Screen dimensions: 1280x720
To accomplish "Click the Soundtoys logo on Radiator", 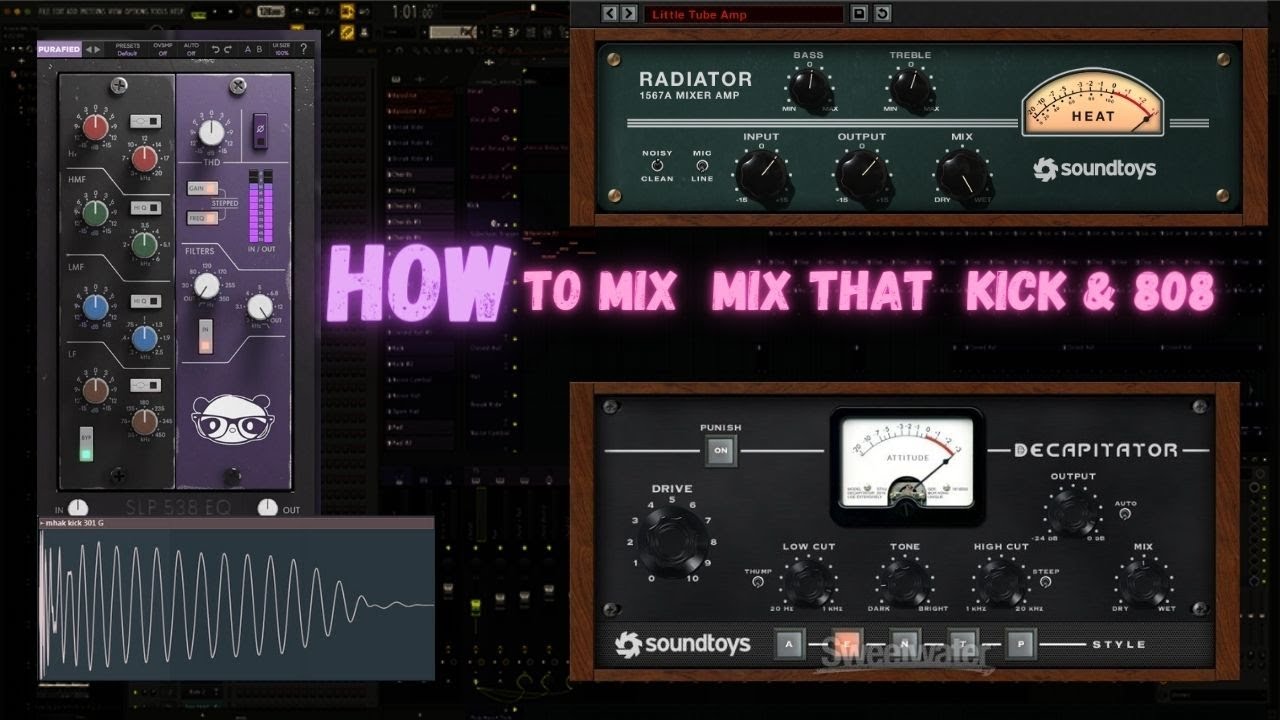I will [x=1094, y=169].
